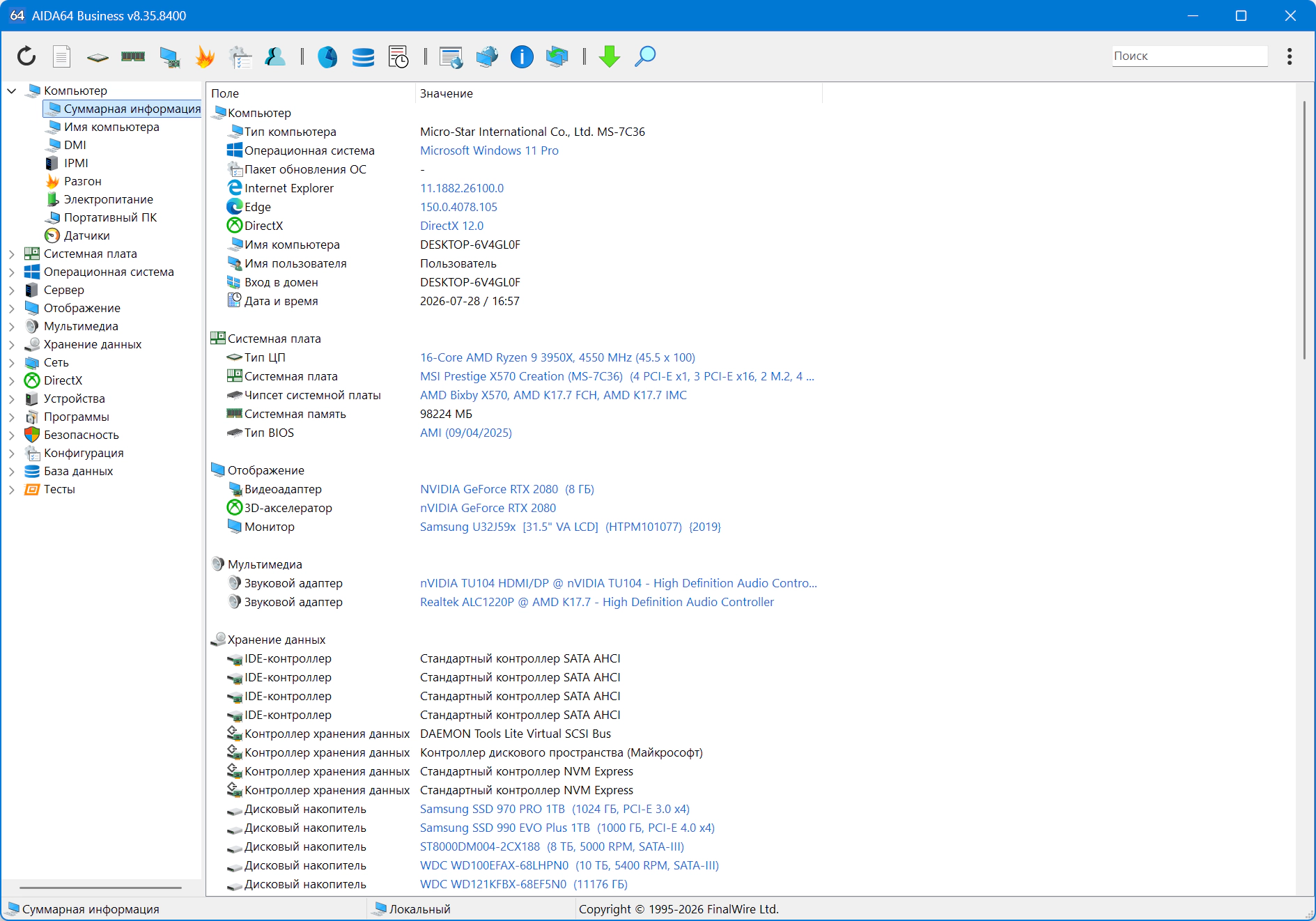The height and width of the screenshot is (921, 1316).
Task: Expand the Хранение данных tree node
Action: point(12,344)
